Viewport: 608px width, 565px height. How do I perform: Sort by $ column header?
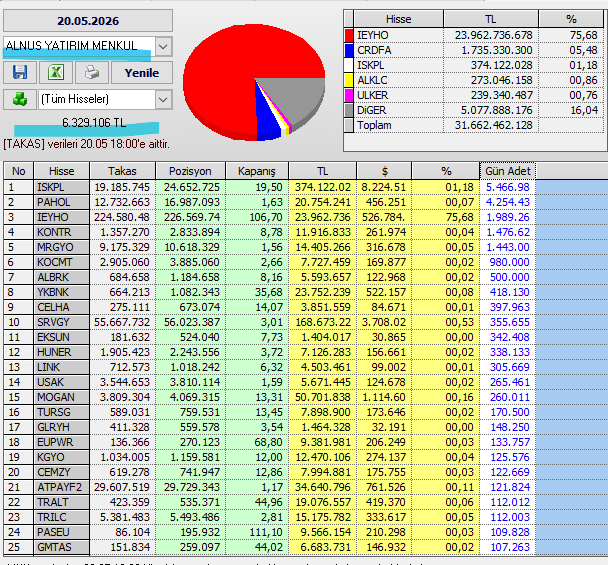(x=384, y=171)
